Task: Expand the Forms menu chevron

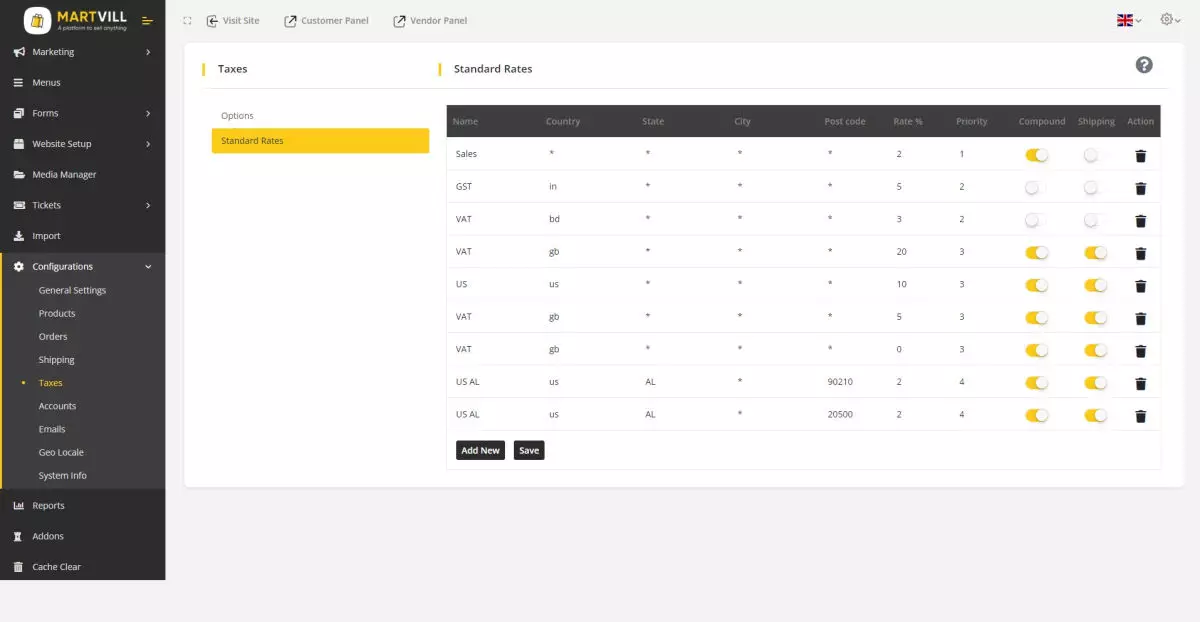Action: point(148,113)
